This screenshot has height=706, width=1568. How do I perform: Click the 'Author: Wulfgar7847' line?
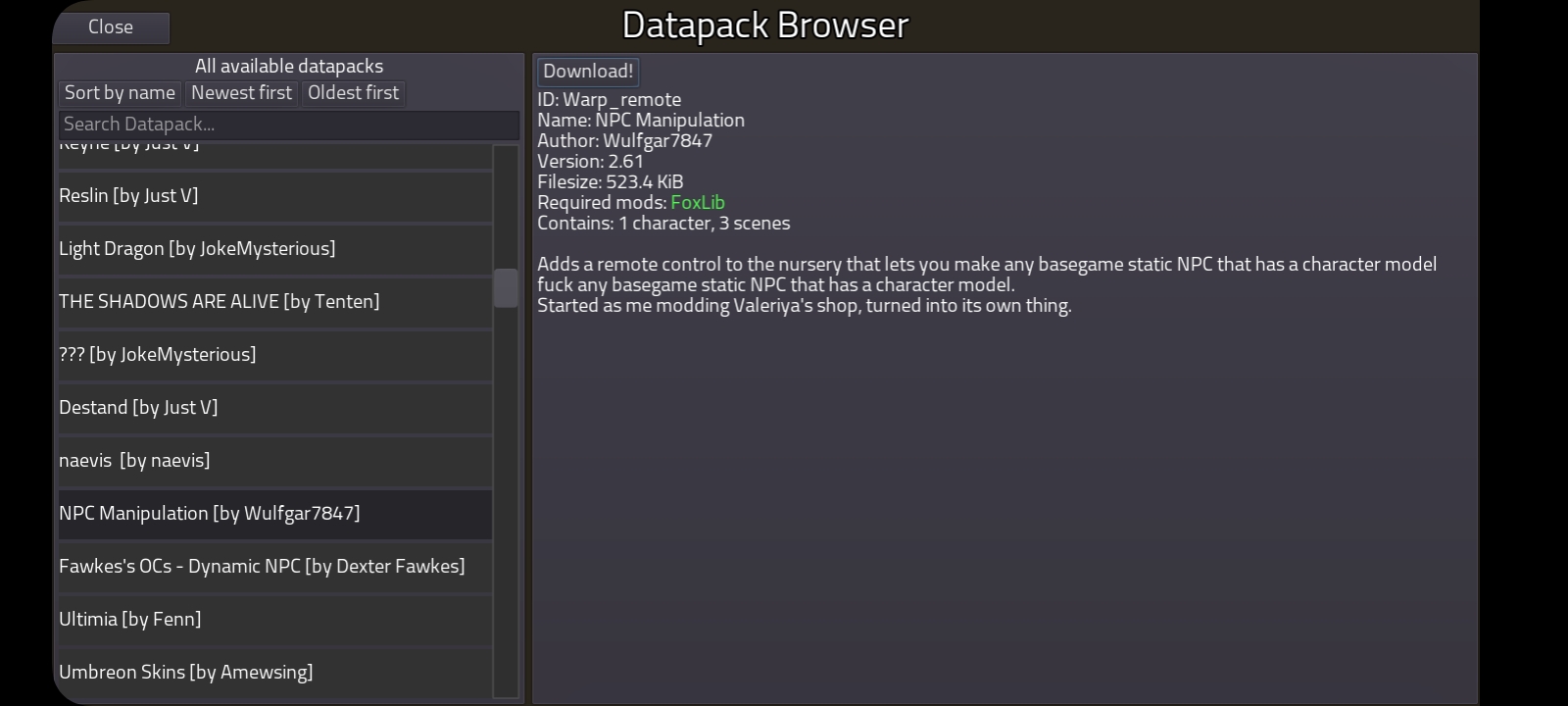point(624,141)
